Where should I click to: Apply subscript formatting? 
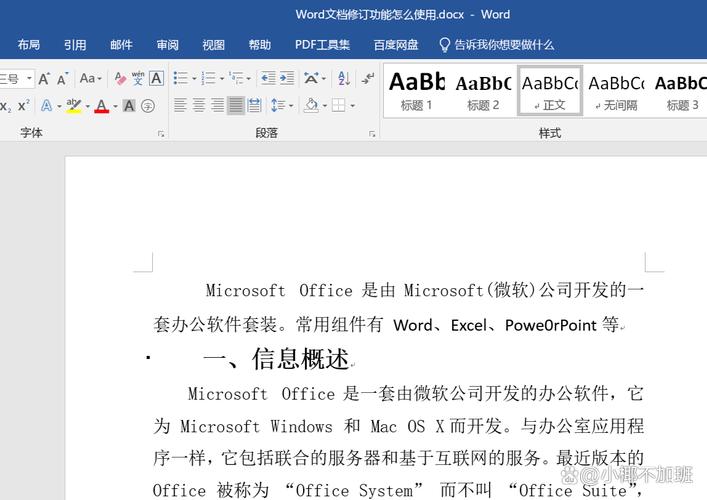pyautogui.click(x=5, y=106)
